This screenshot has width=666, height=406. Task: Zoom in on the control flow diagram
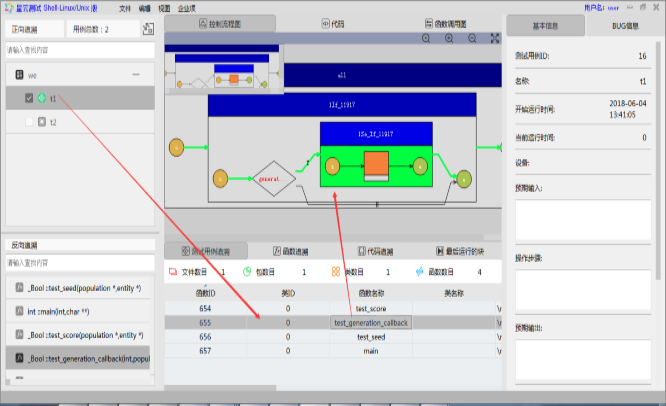449,39
